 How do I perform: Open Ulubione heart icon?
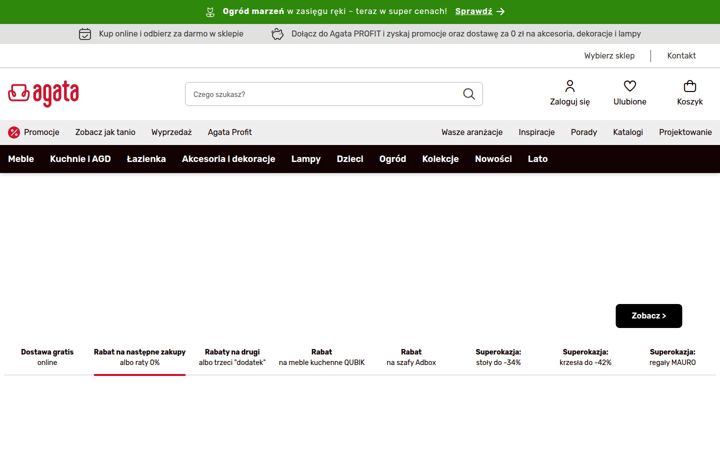(630, 86)
